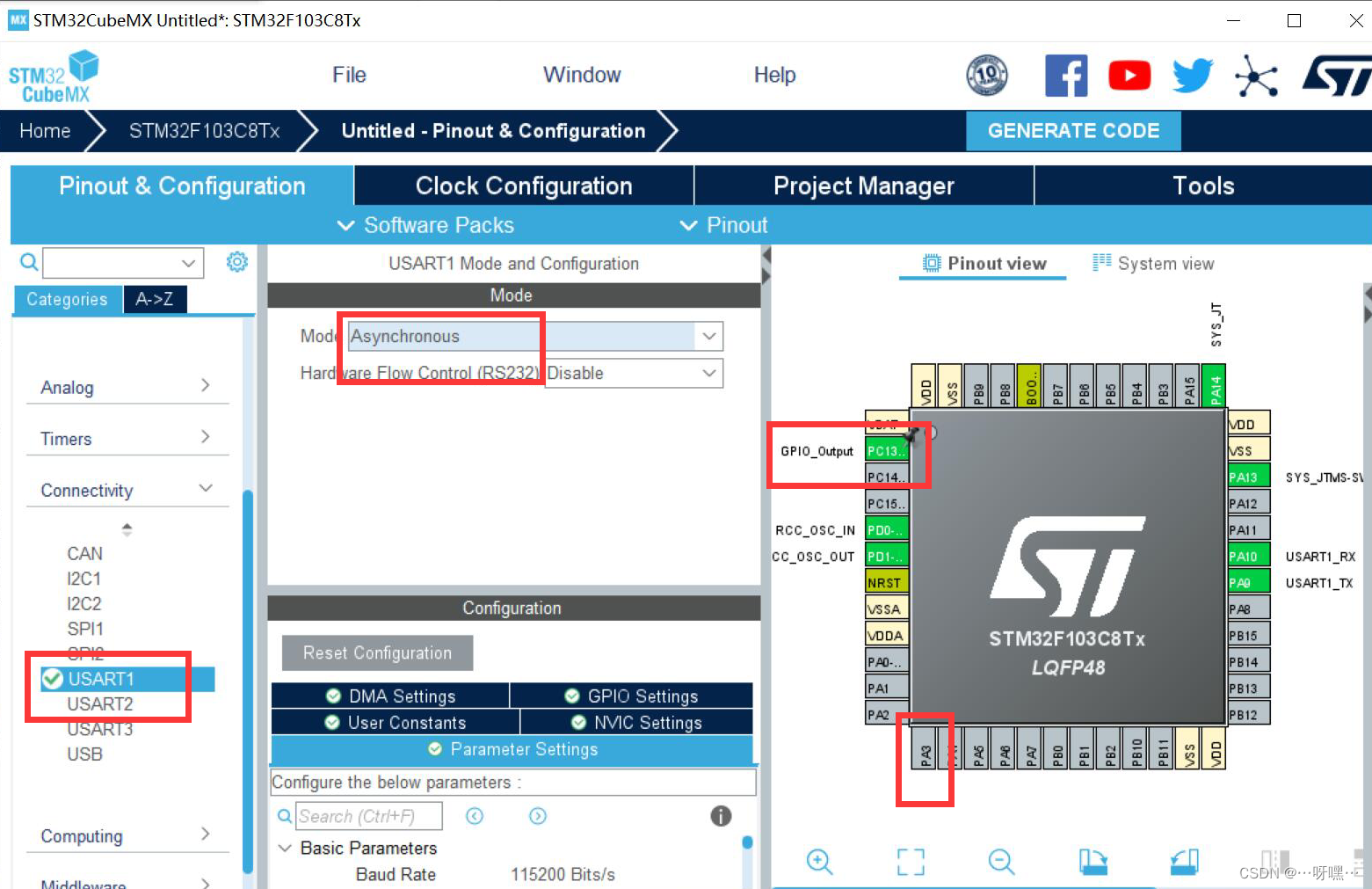The image size is (1372, 889).
Task: Open the GPIO Settings tab
Action: pos(631,696)
